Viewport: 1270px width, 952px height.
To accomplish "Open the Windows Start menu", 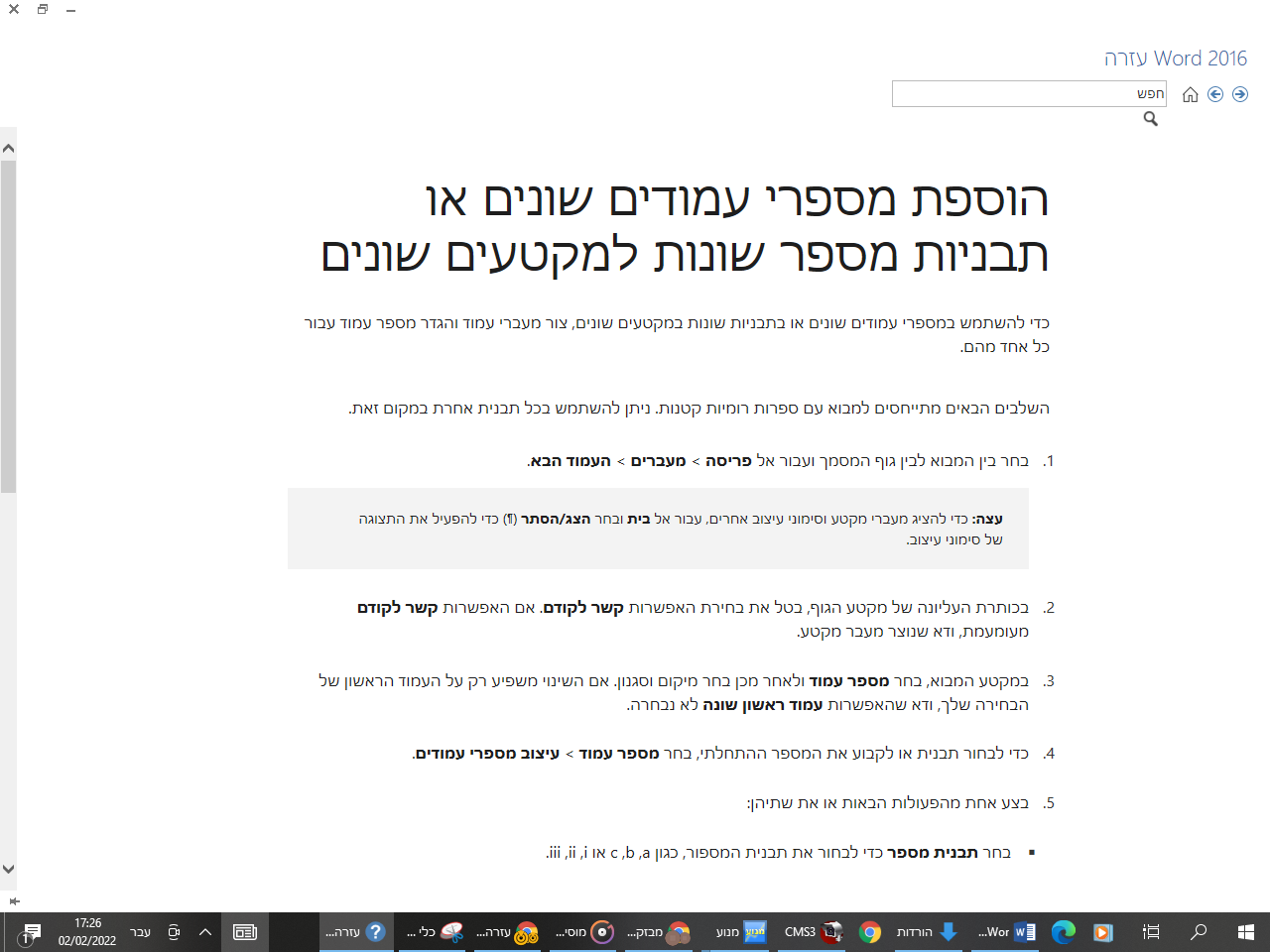I will pos(1246,932).
